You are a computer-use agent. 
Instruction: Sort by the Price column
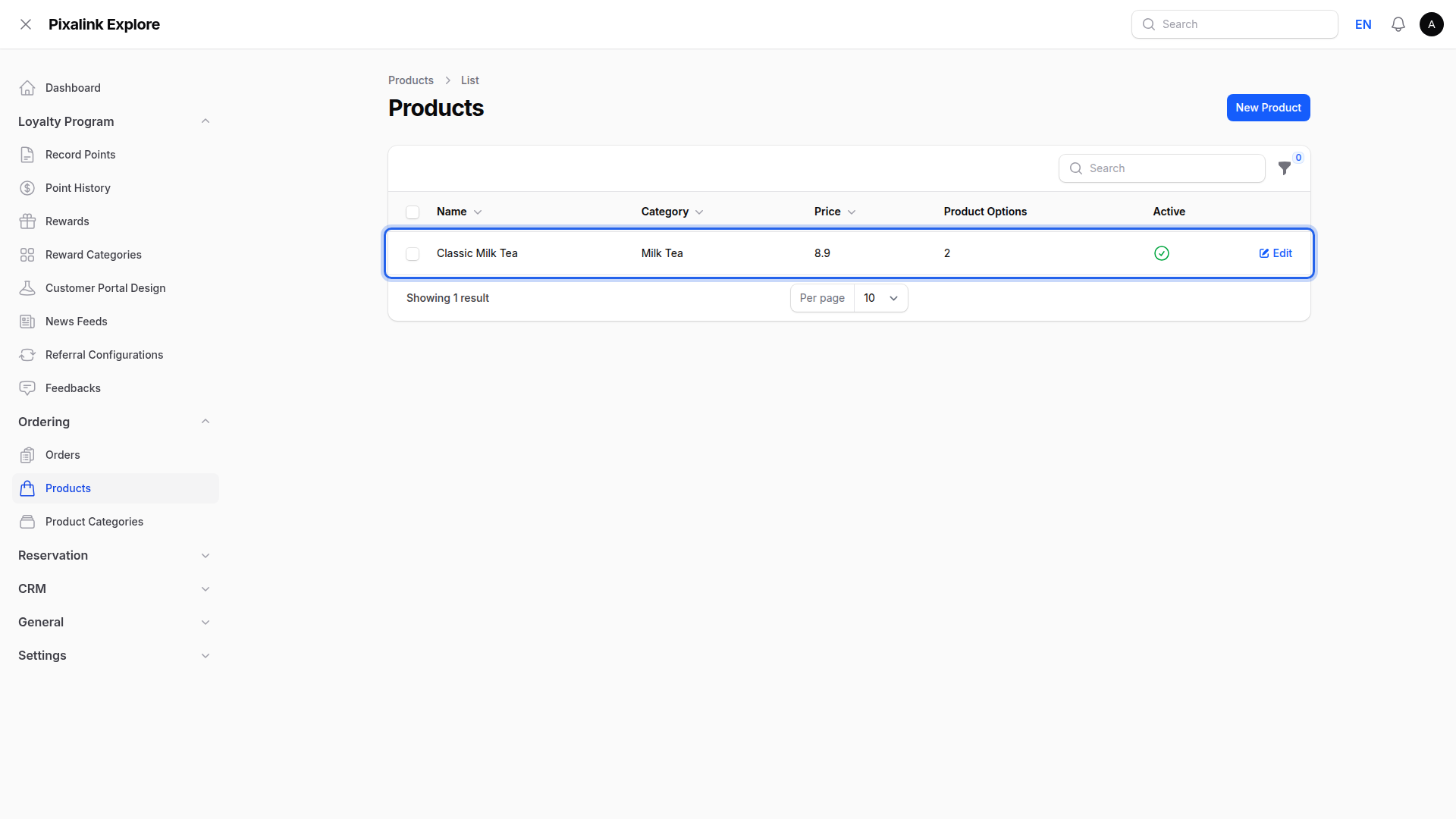pyautogui.click(x=835, y=212)
